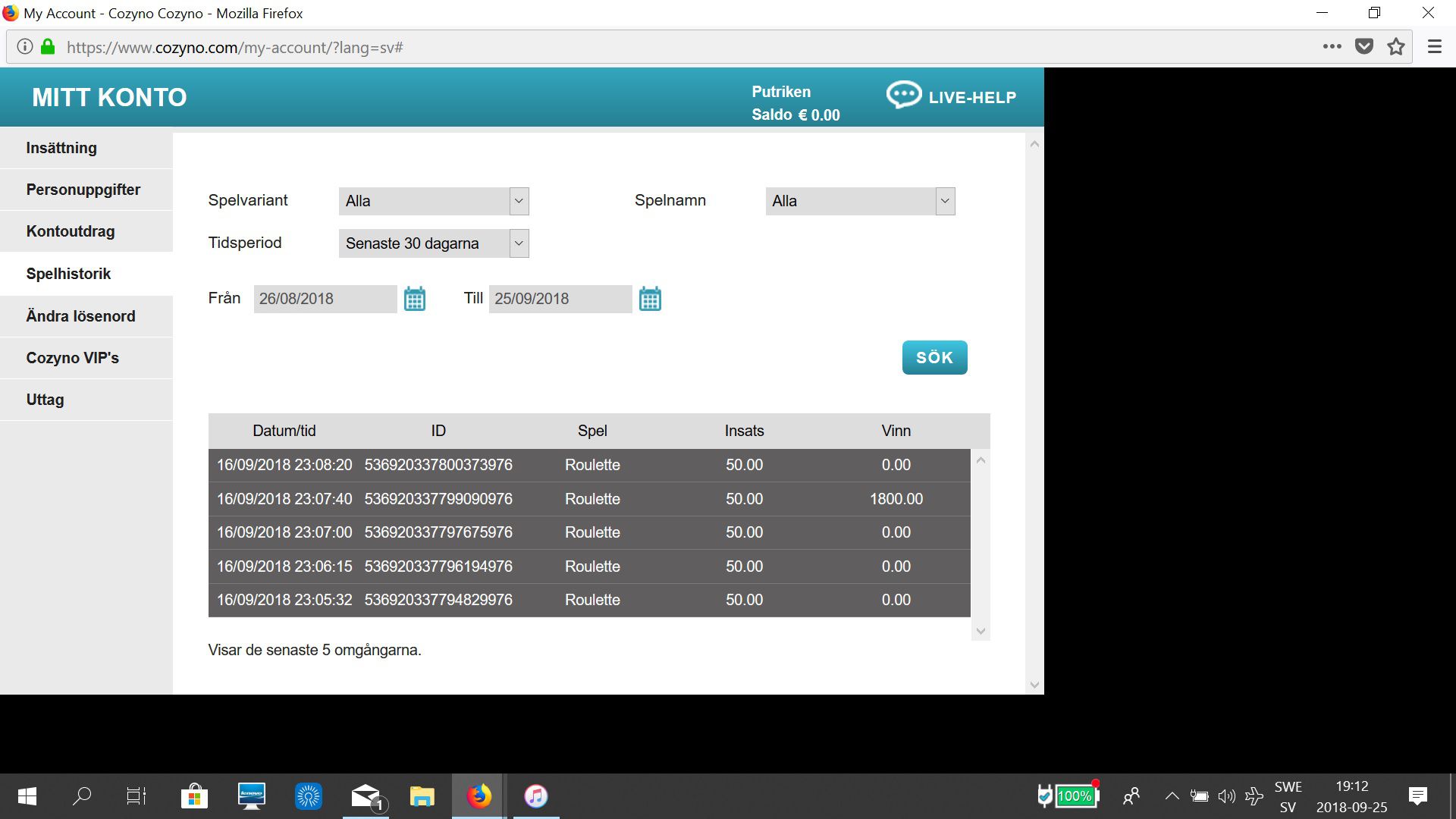The image size is (1456, 819).
Task: Open Uttag withdrawal section
Action: (x=86, y=400)
